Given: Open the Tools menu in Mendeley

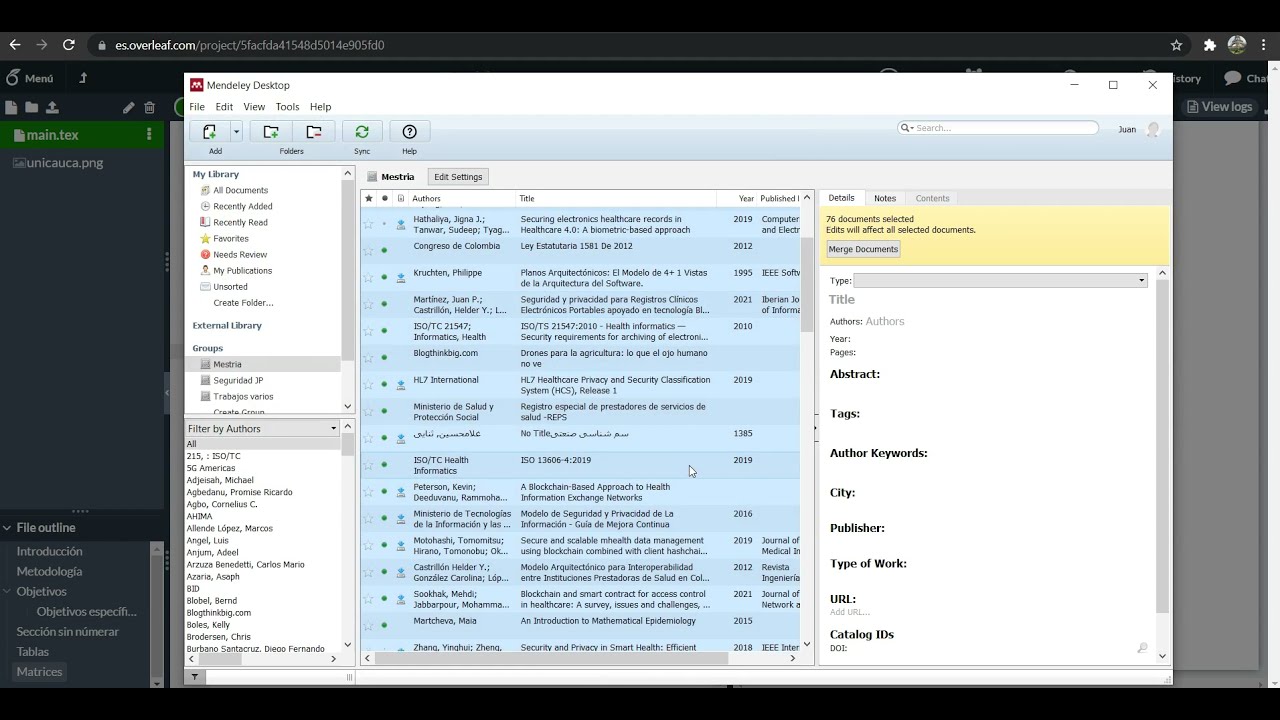Looking at the screenshot, I should (x=287, y=107).
